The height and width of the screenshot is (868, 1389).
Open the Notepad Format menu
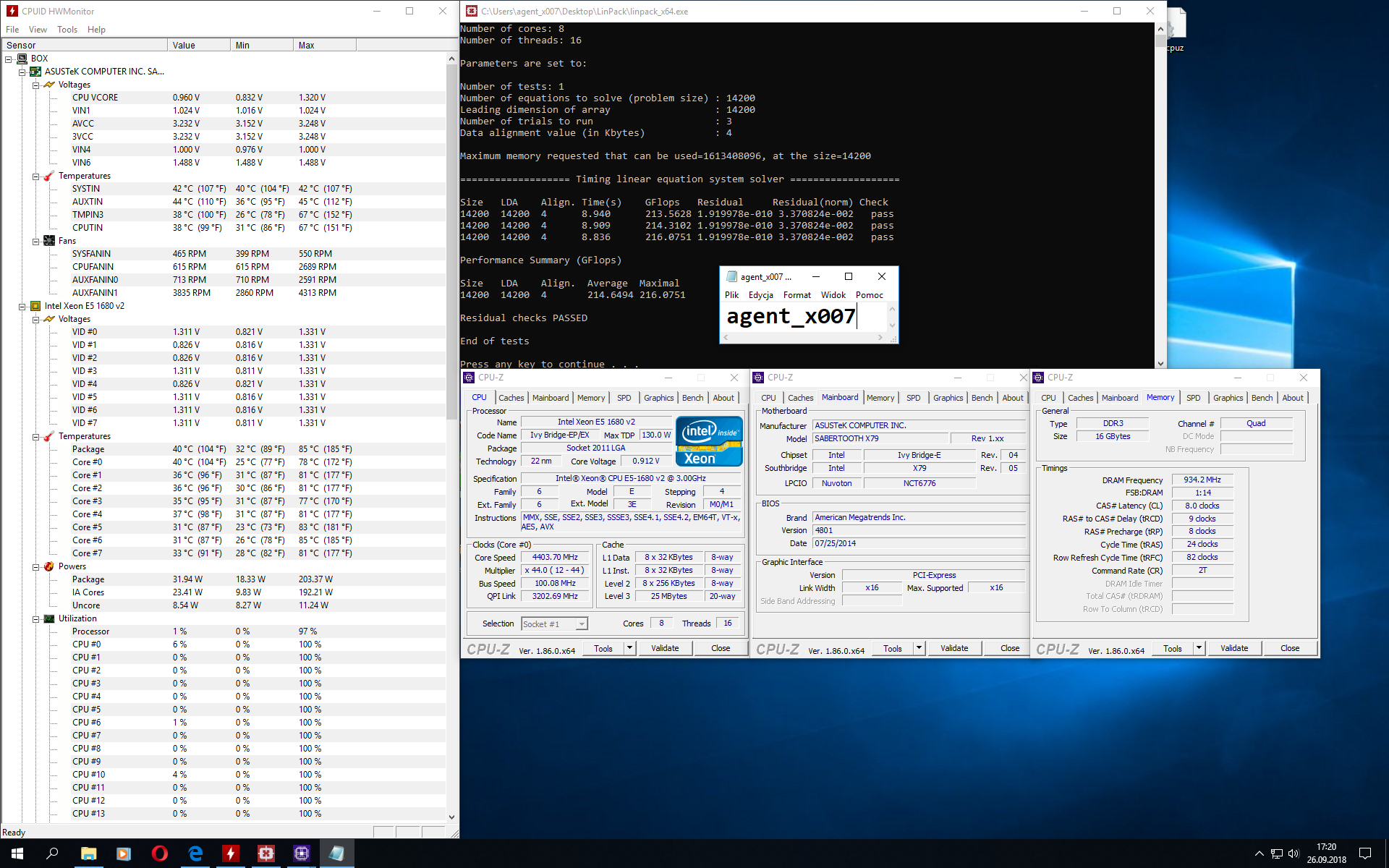click(x=797, y=295)
